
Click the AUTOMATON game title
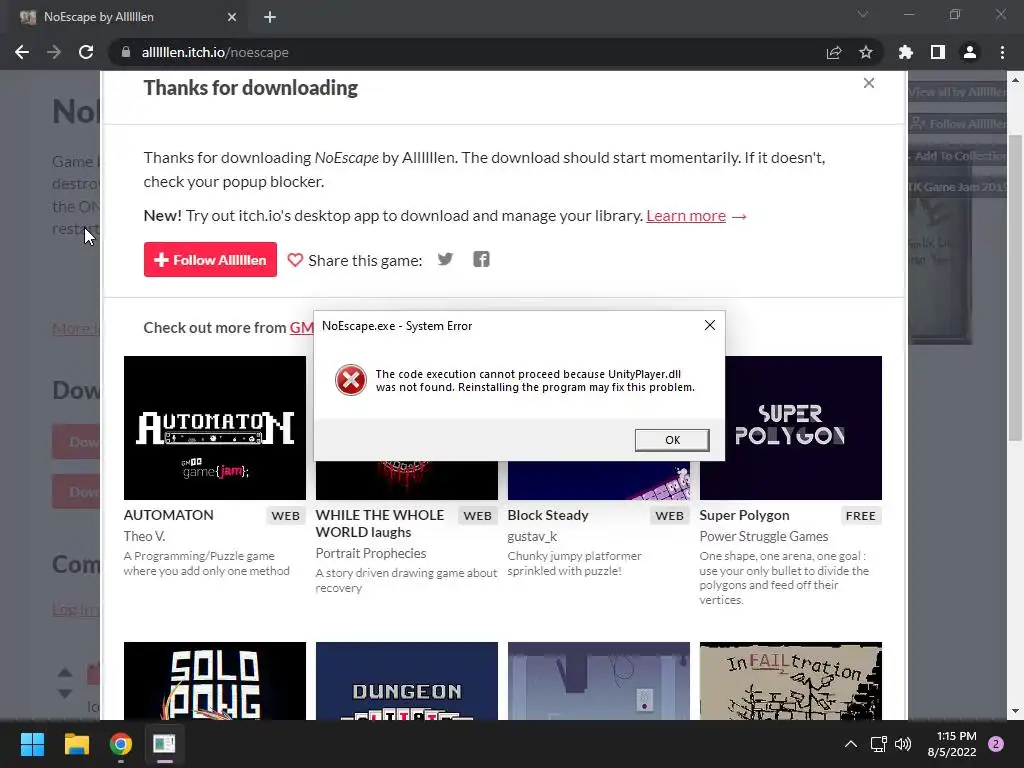click(x=168, y=515)
